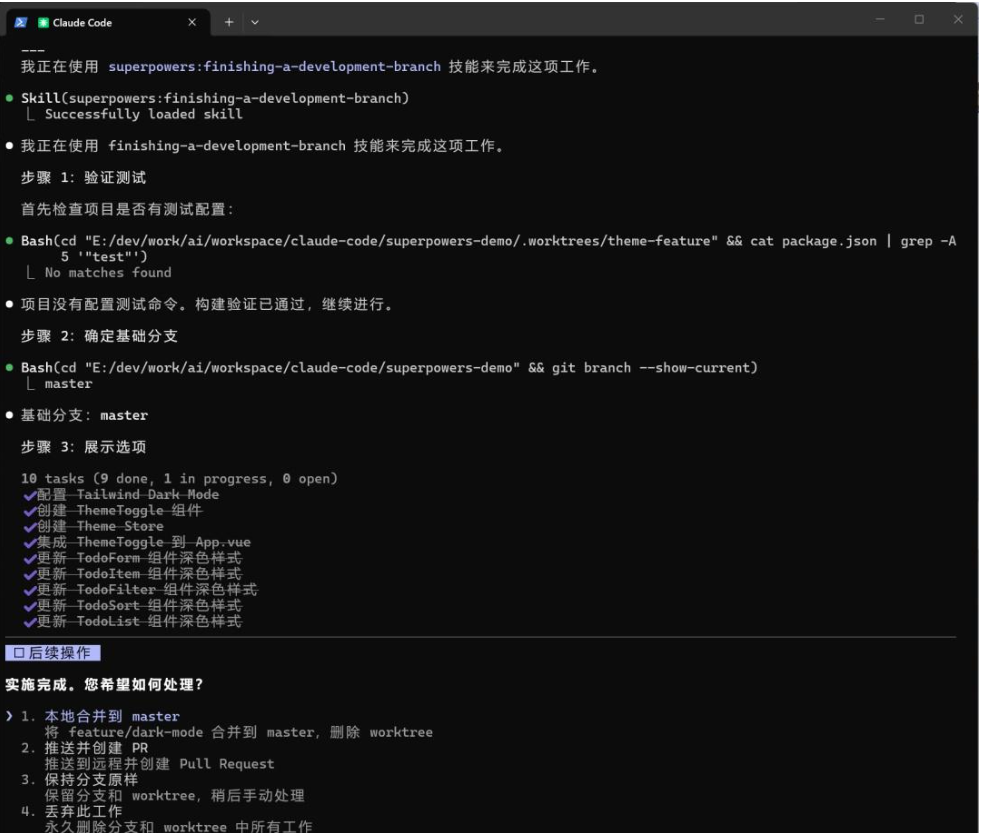Click the PowerShell icon in the tab
This screenshot has width=990, height=833.
coord(21,22)
